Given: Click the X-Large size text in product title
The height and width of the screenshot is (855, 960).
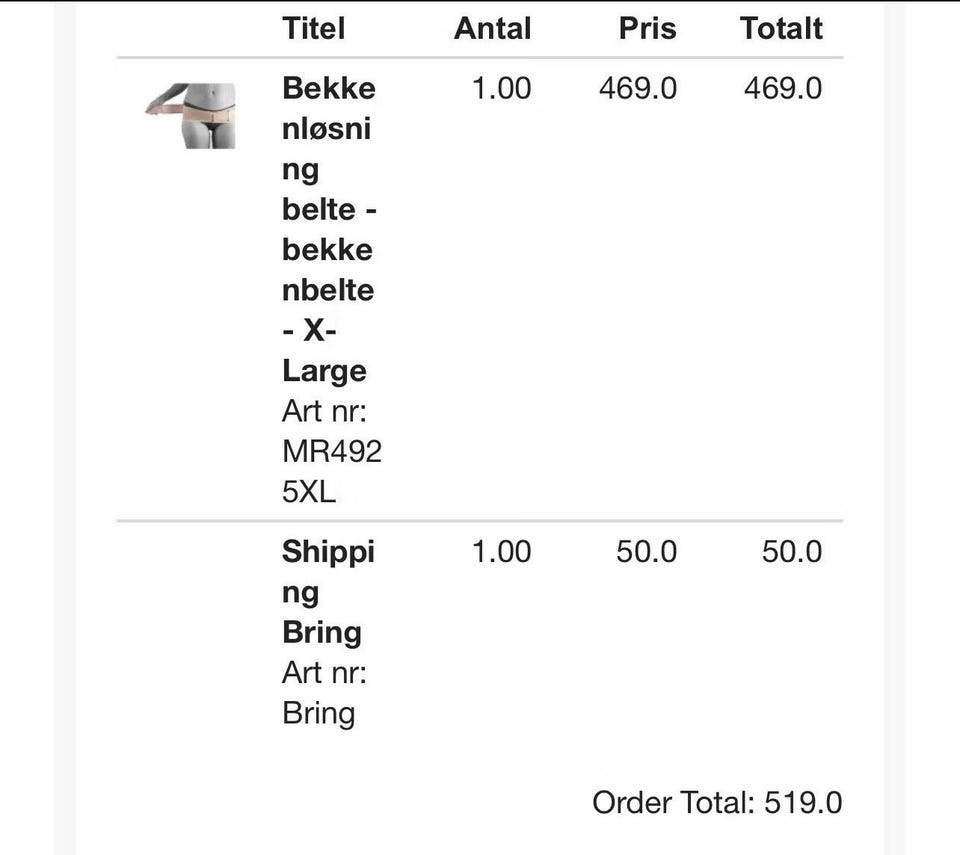Looking at the screenshot, I should point(324,351).
